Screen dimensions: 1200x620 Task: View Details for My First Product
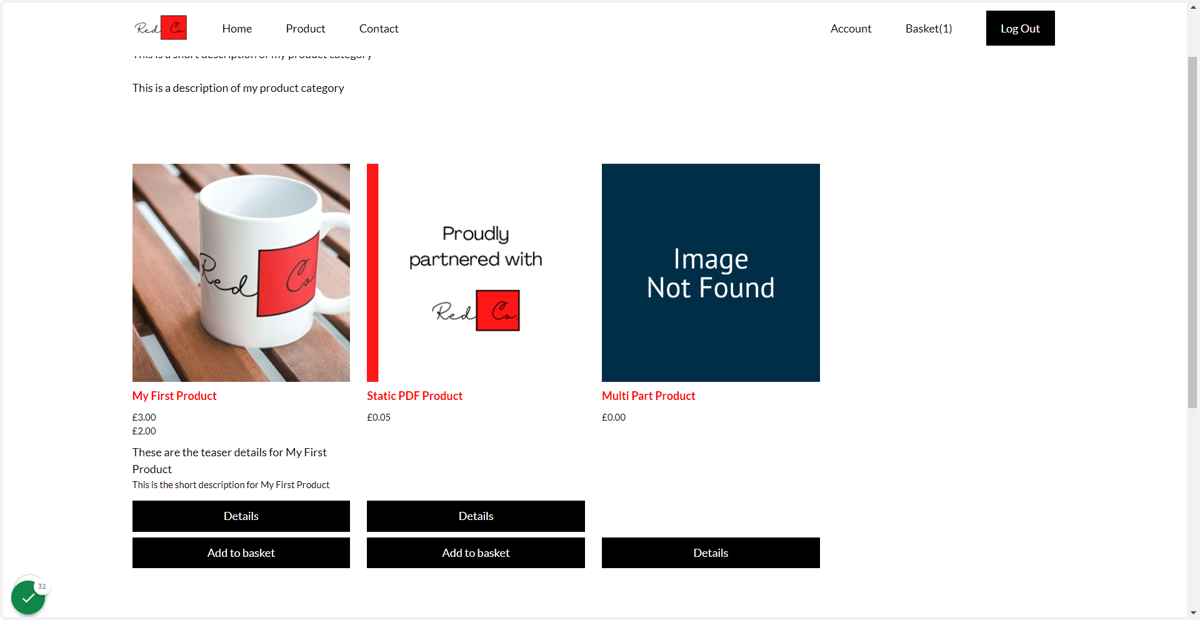241,516
